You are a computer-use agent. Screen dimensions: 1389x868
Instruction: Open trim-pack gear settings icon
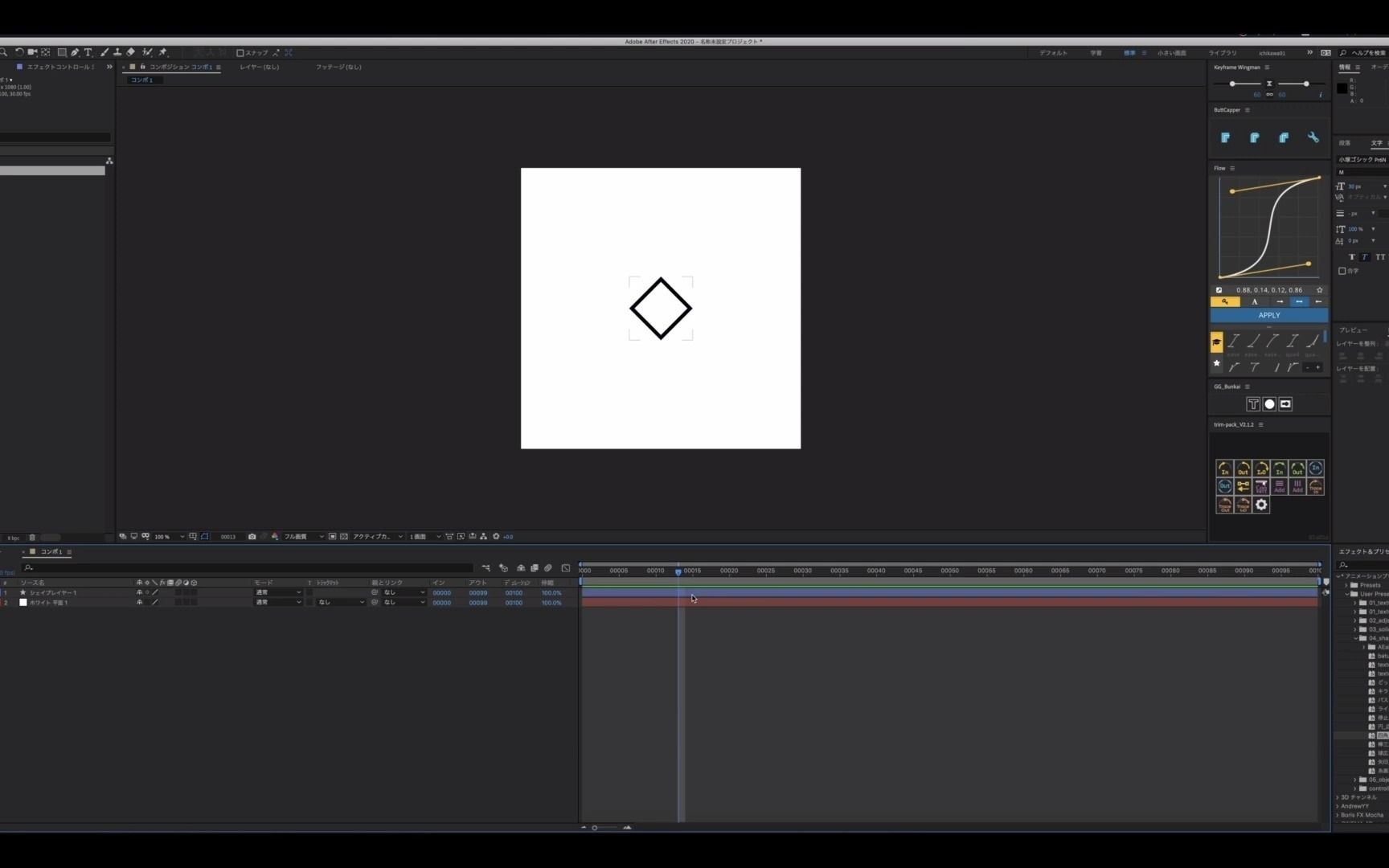(x=1261, y=505)
